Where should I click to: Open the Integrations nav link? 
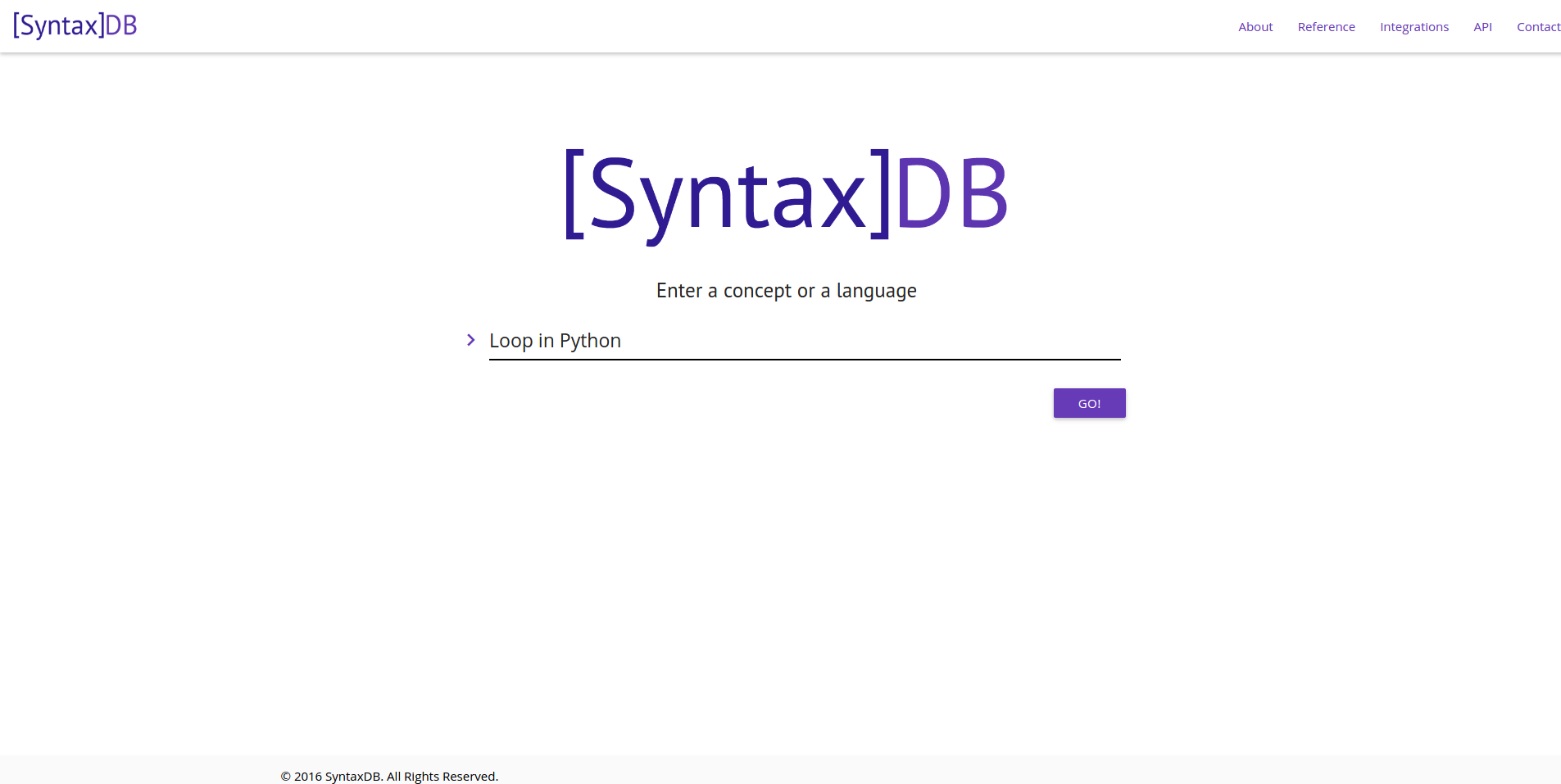pos(1414,27)
